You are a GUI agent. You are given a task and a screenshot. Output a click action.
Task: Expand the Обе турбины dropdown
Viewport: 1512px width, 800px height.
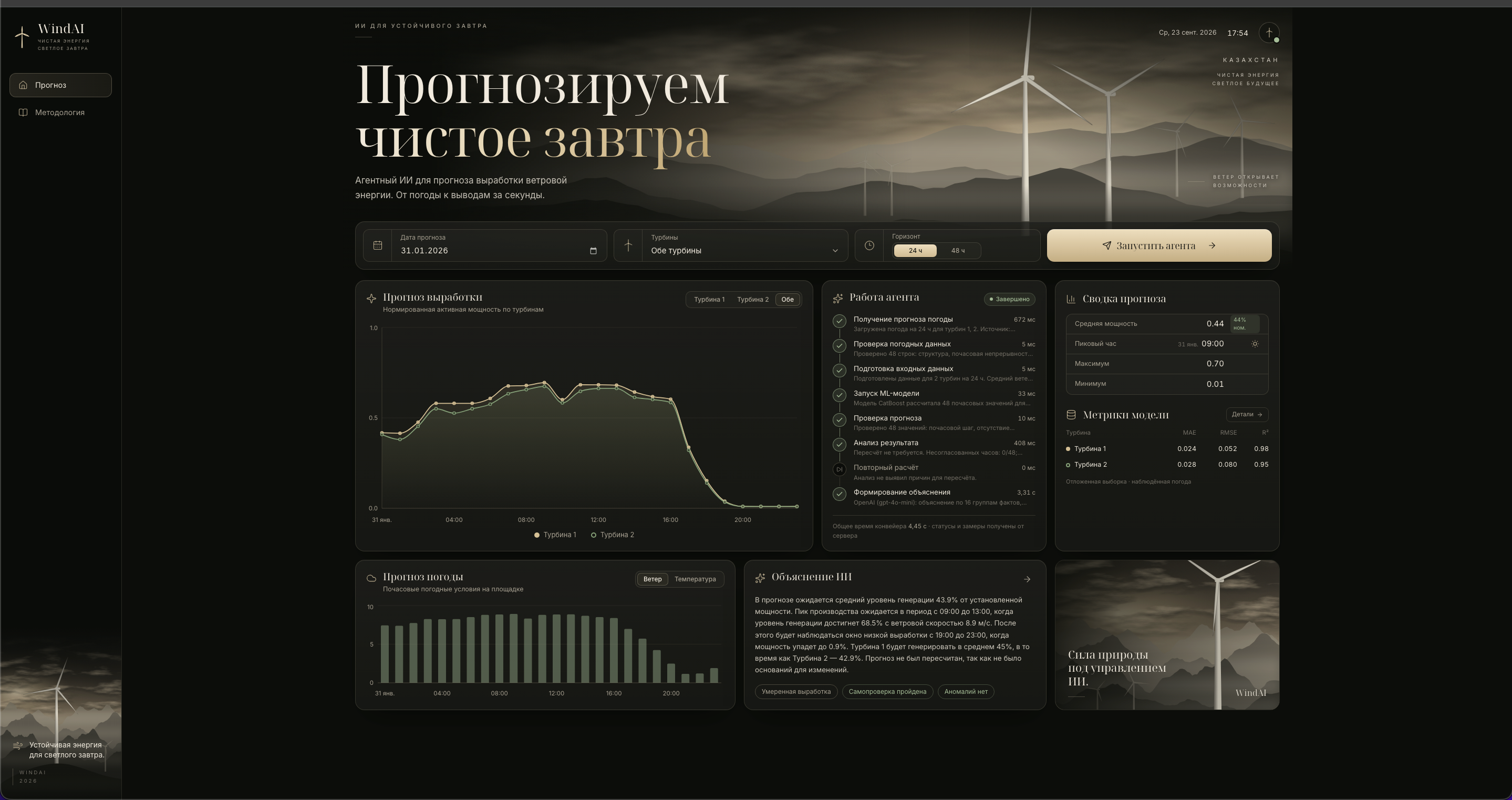744,251
